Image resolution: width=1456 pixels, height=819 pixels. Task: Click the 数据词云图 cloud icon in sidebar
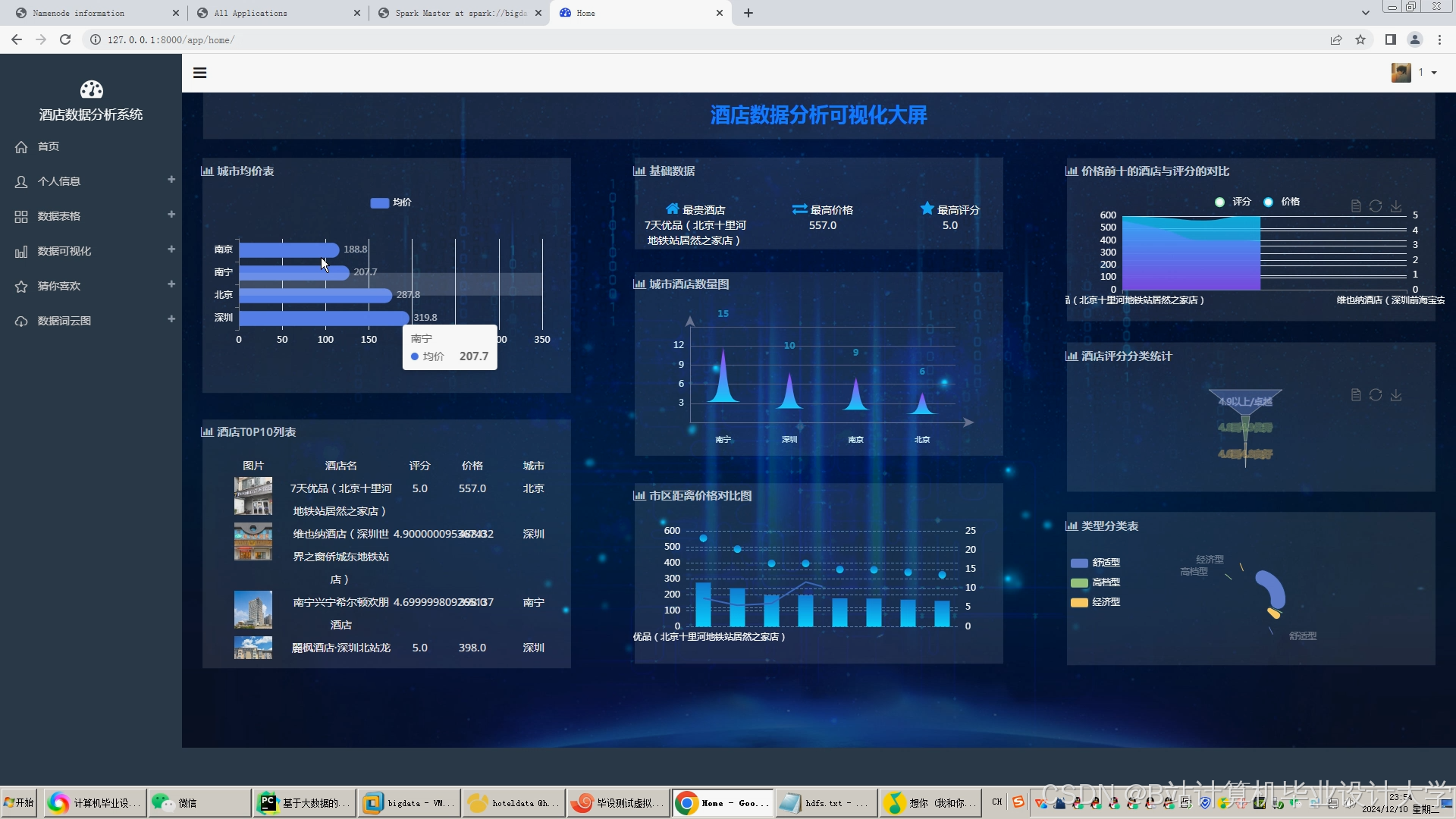[x=20, y=321]
